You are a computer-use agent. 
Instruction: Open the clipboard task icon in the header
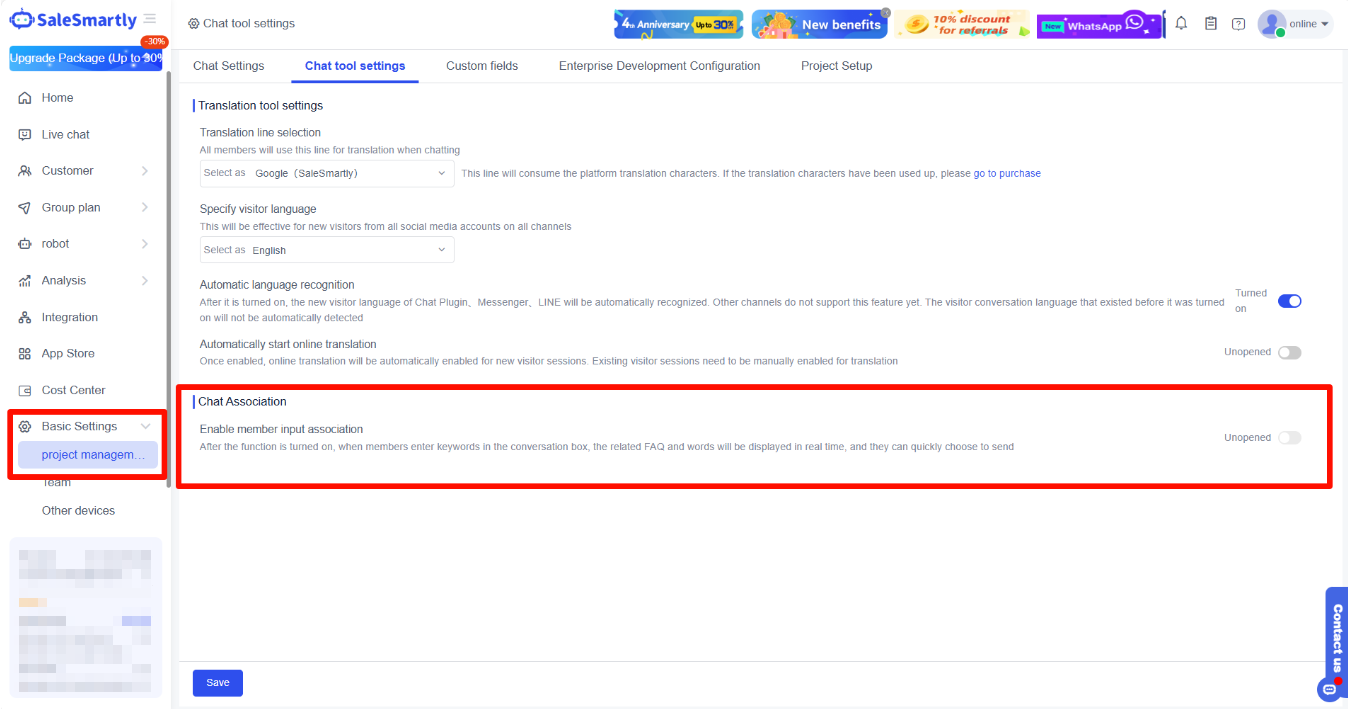click(1211, 23)
